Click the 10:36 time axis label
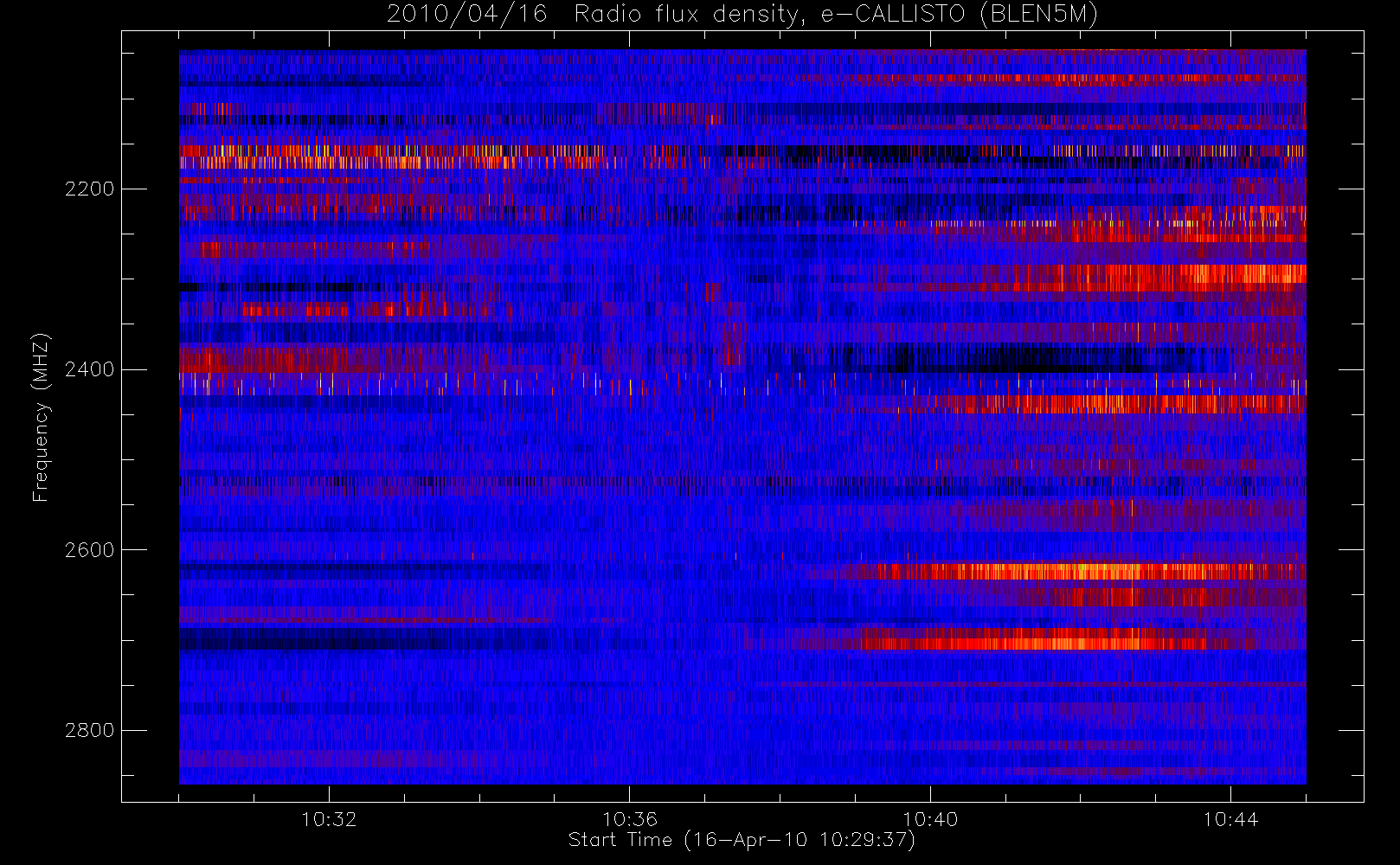 630,819
